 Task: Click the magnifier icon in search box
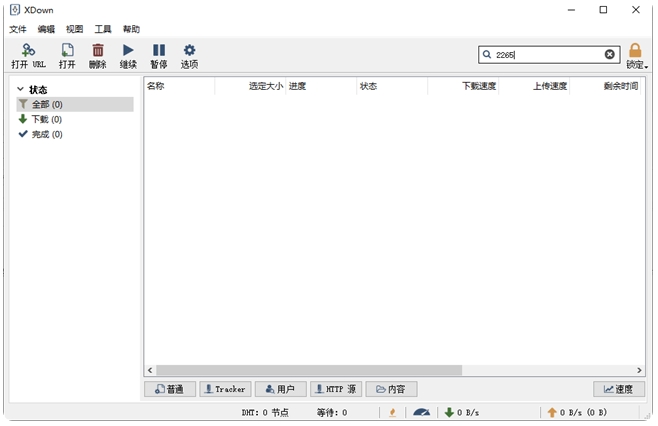pos(487,55)
